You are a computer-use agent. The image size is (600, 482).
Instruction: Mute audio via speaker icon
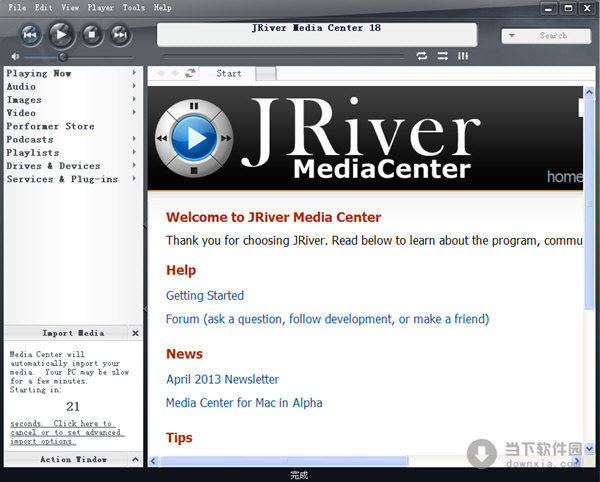click(x=15, y=57)
